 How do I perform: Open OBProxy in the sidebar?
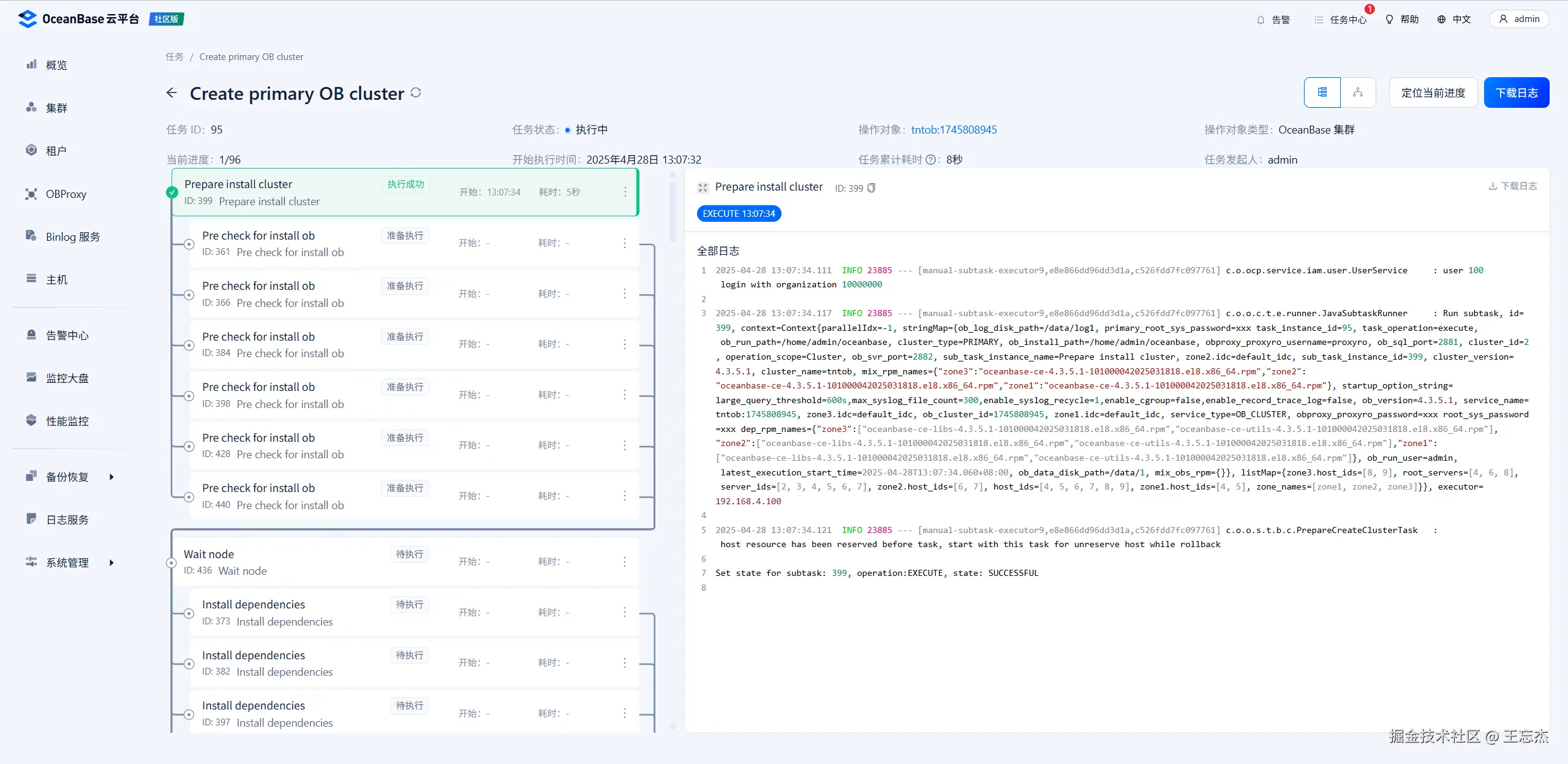66,194
